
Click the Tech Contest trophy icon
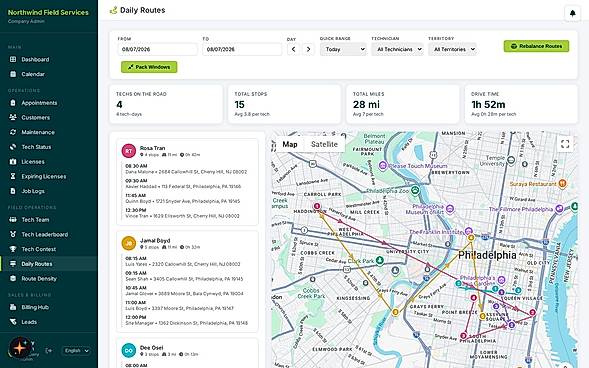coord(13,249)
